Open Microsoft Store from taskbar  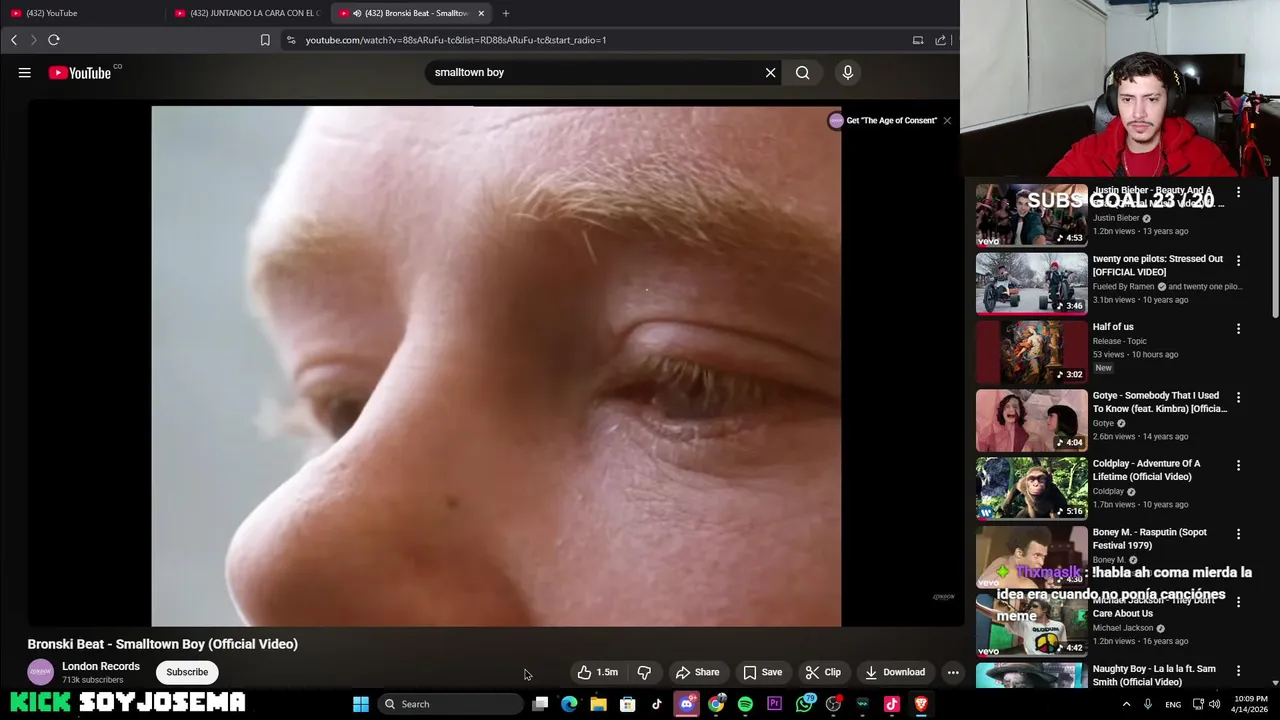[x=628, y=704]
